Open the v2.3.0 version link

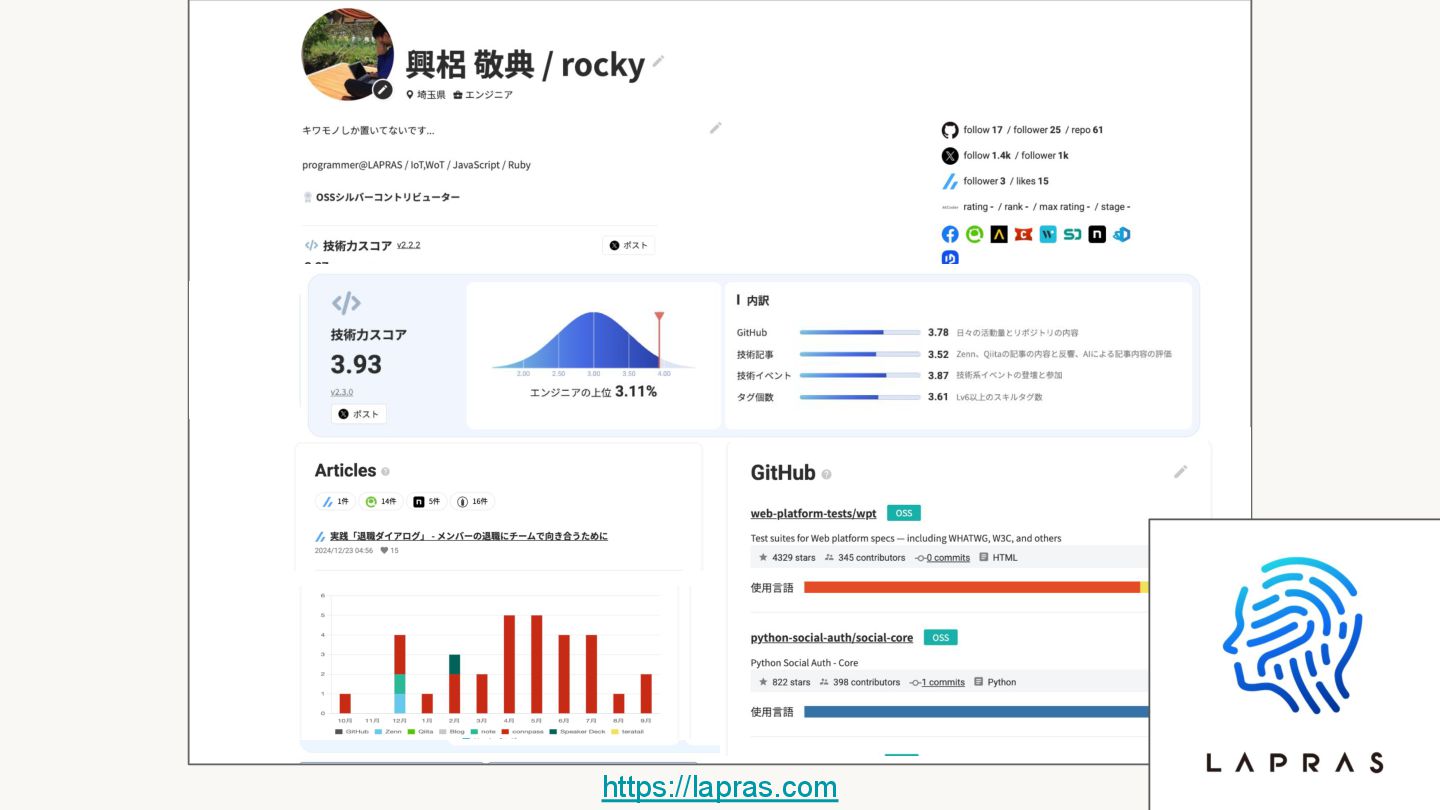[342, 392]
